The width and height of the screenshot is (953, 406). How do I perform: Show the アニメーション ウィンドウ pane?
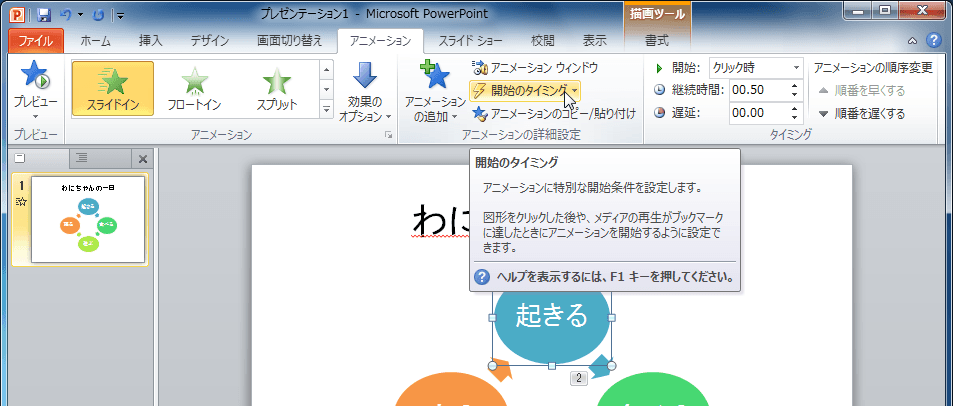tap(535, 67)
